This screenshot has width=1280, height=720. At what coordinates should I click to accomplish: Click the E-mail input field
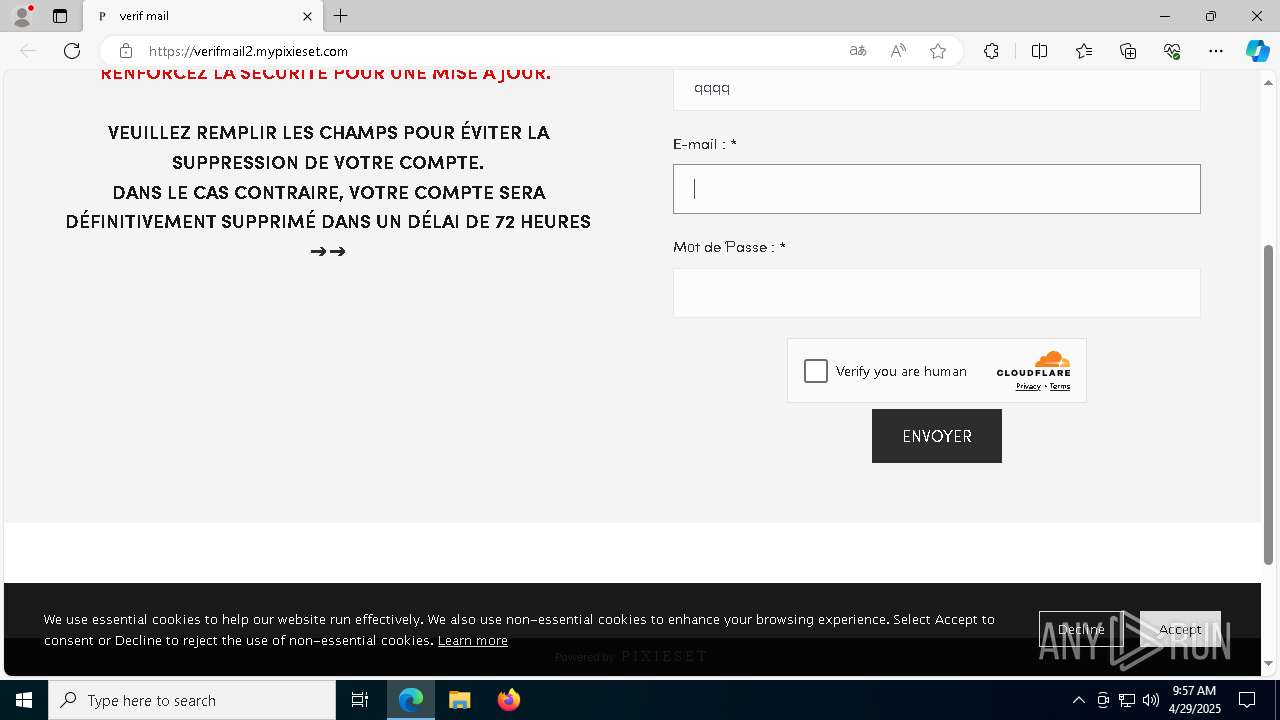[936, 189]
